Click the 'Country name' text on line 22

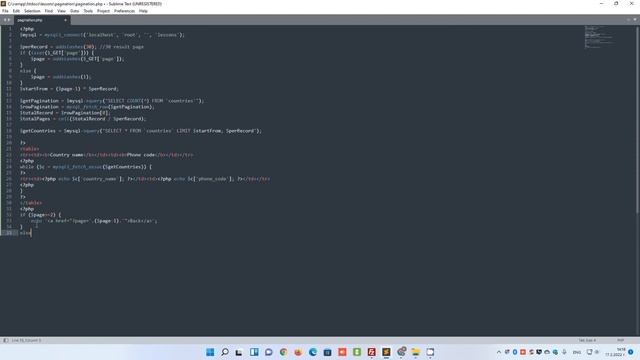coord(67,155)
